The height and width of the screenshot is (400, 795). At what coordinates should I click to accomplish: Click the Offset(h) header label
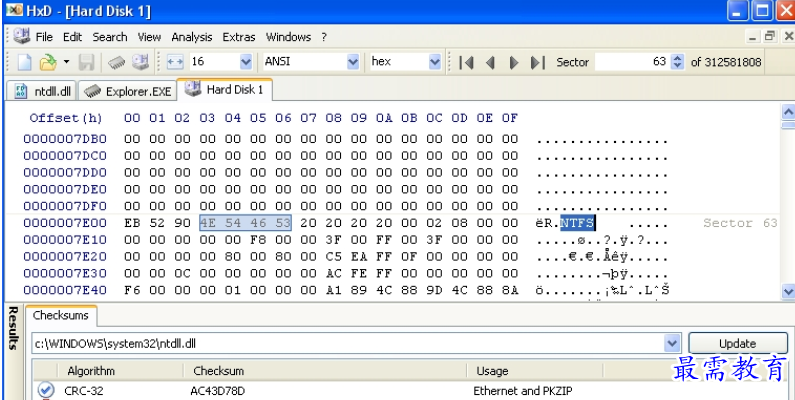pos(66,118)
